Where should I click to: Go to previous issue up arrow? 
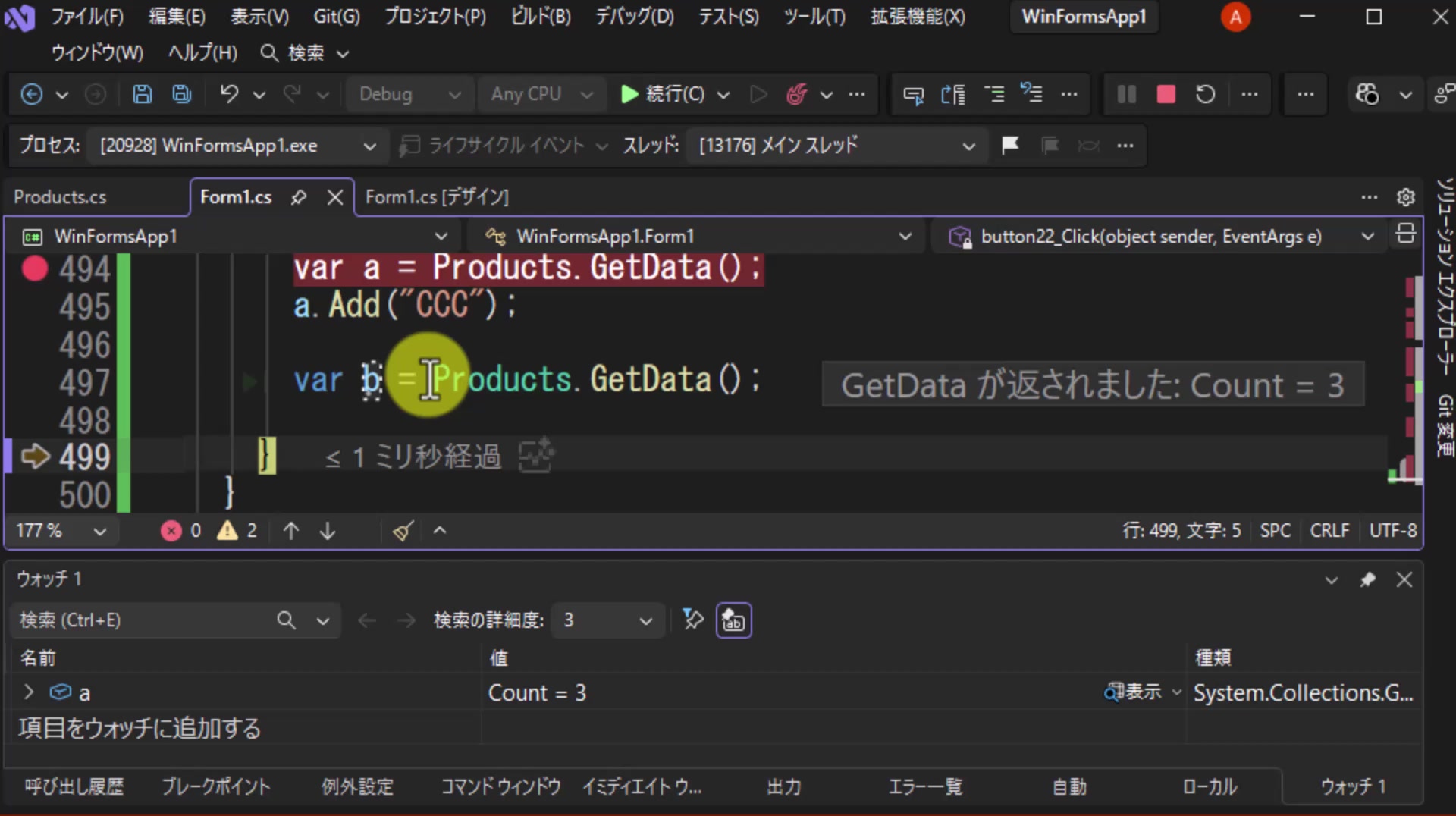pos(291,531)
